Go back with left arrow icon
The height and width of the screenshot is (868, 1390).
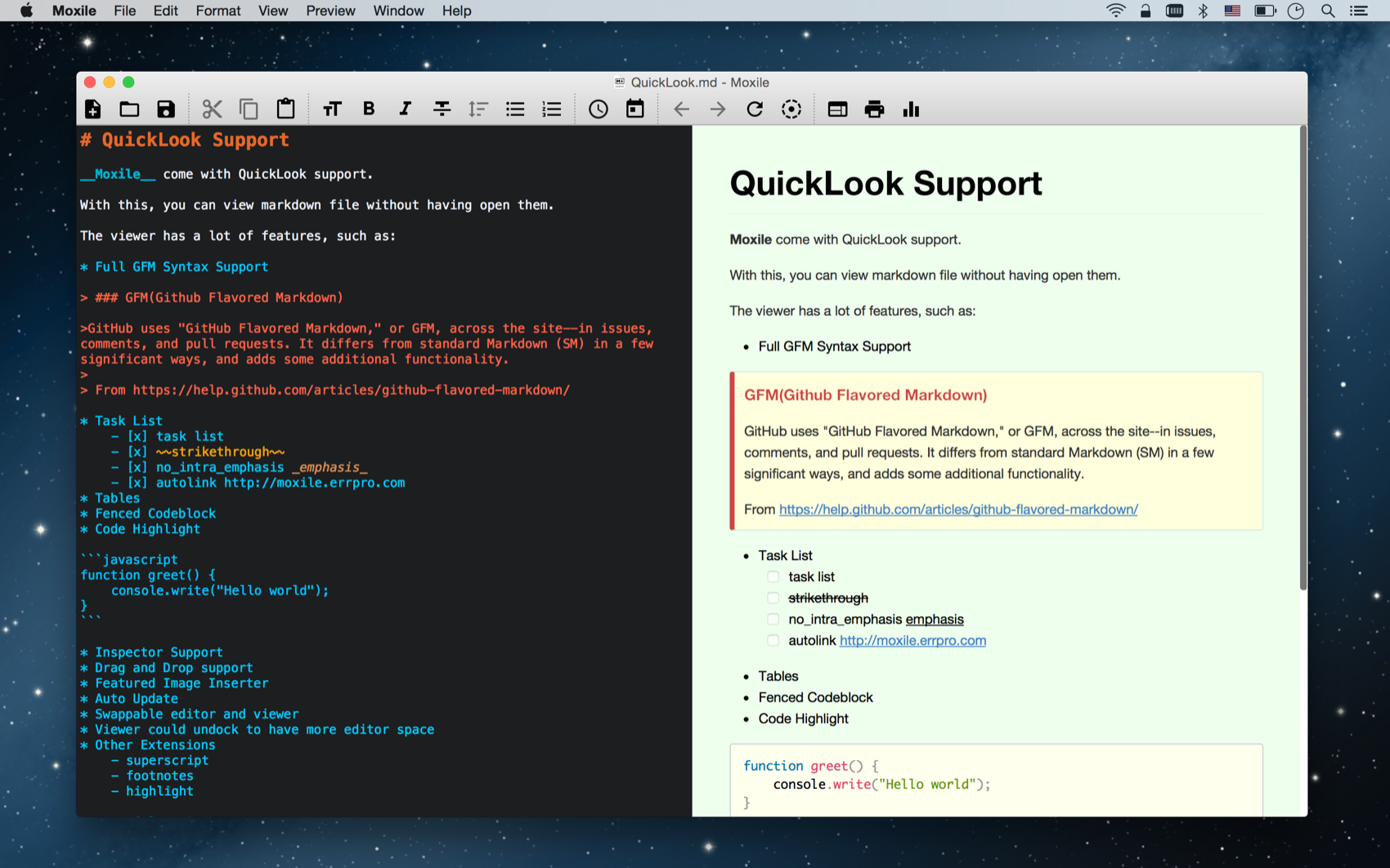point(681,109)
